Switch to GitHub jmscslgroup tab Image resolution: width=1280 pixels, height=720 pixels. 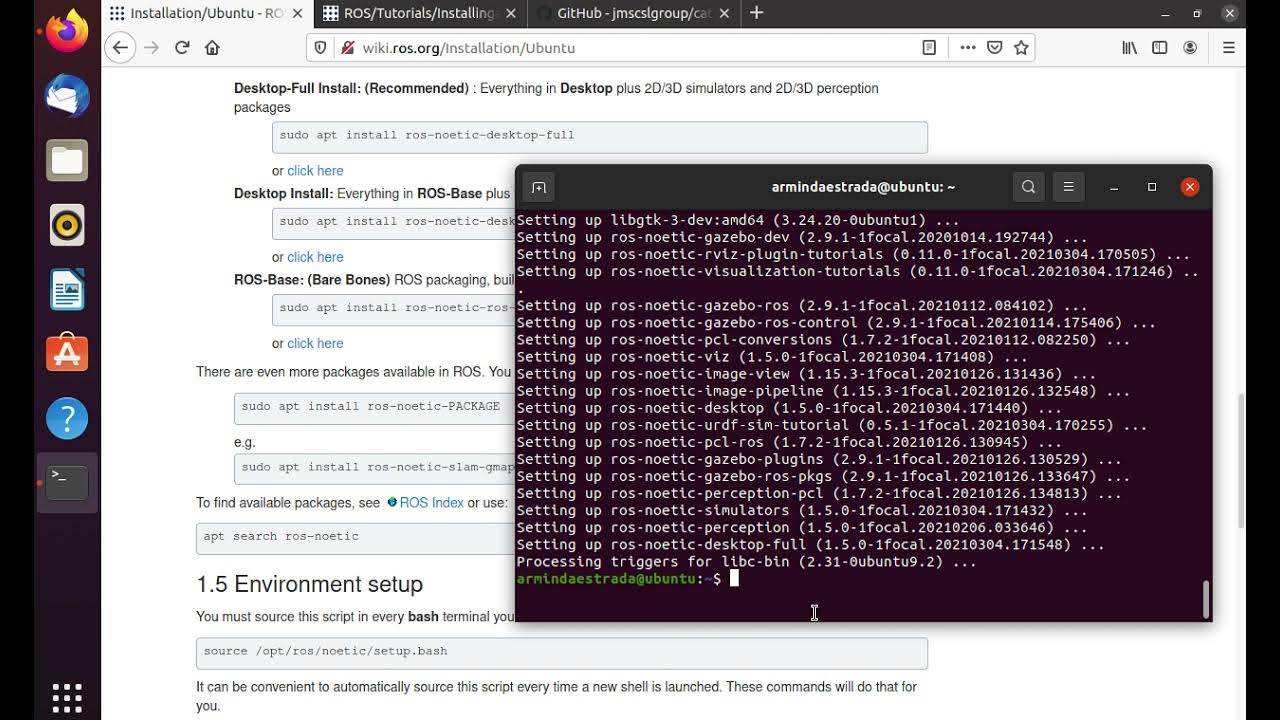coord(632,13)
